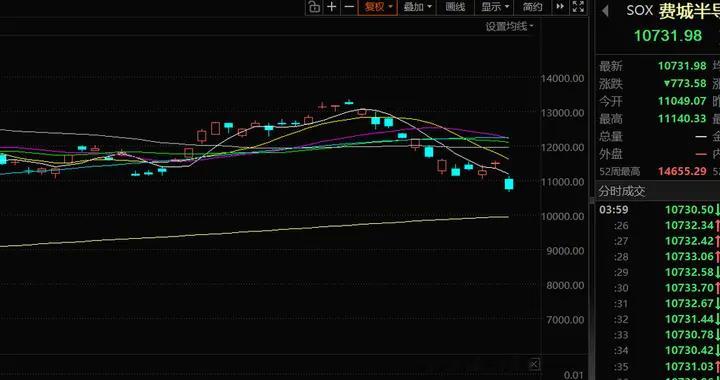Toggle the 简约 simple mode
Screen dimensions: 720x380
(x=533, y=7)
